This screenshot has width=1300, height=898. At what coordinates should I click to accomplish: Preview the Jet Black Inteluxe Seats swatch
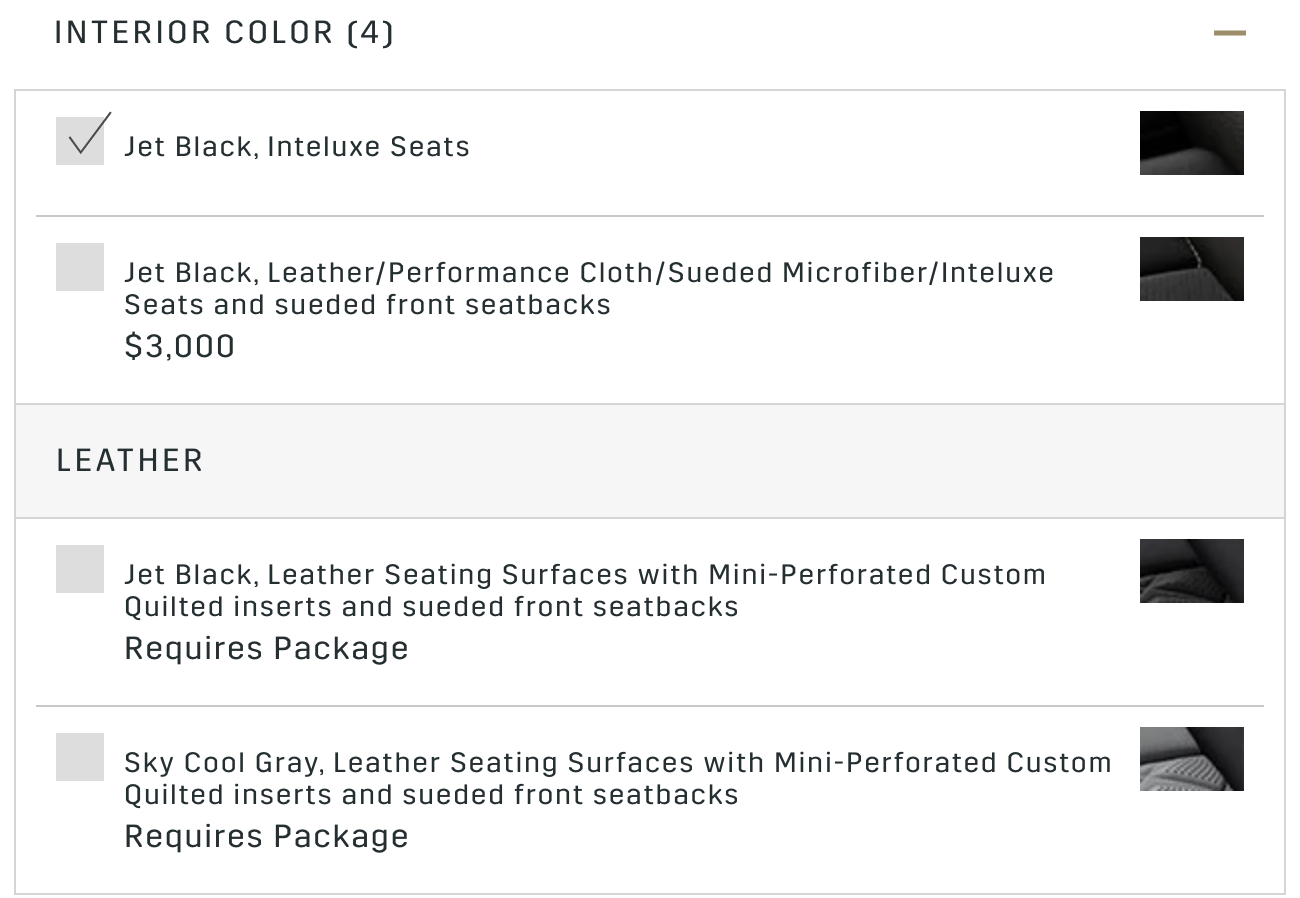(x=1191, y=143)
